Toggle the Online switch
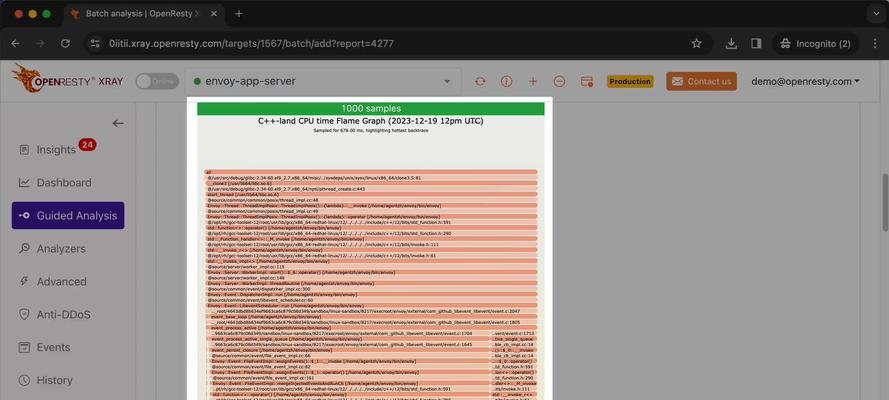This screenshot has height=400, width=889. (x=157, y=81)
